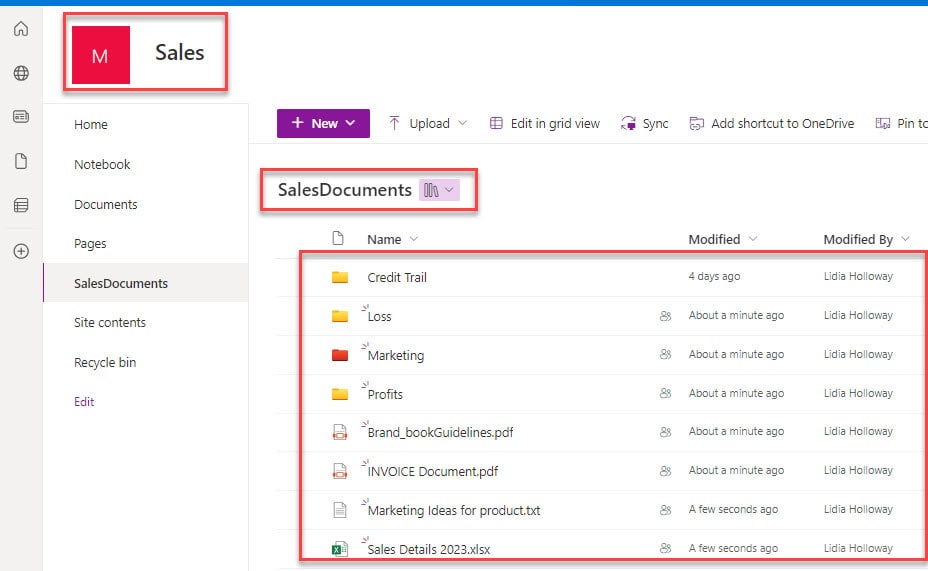
Task: Go to Home in site navigation
Action: click(x=91, y=124)
